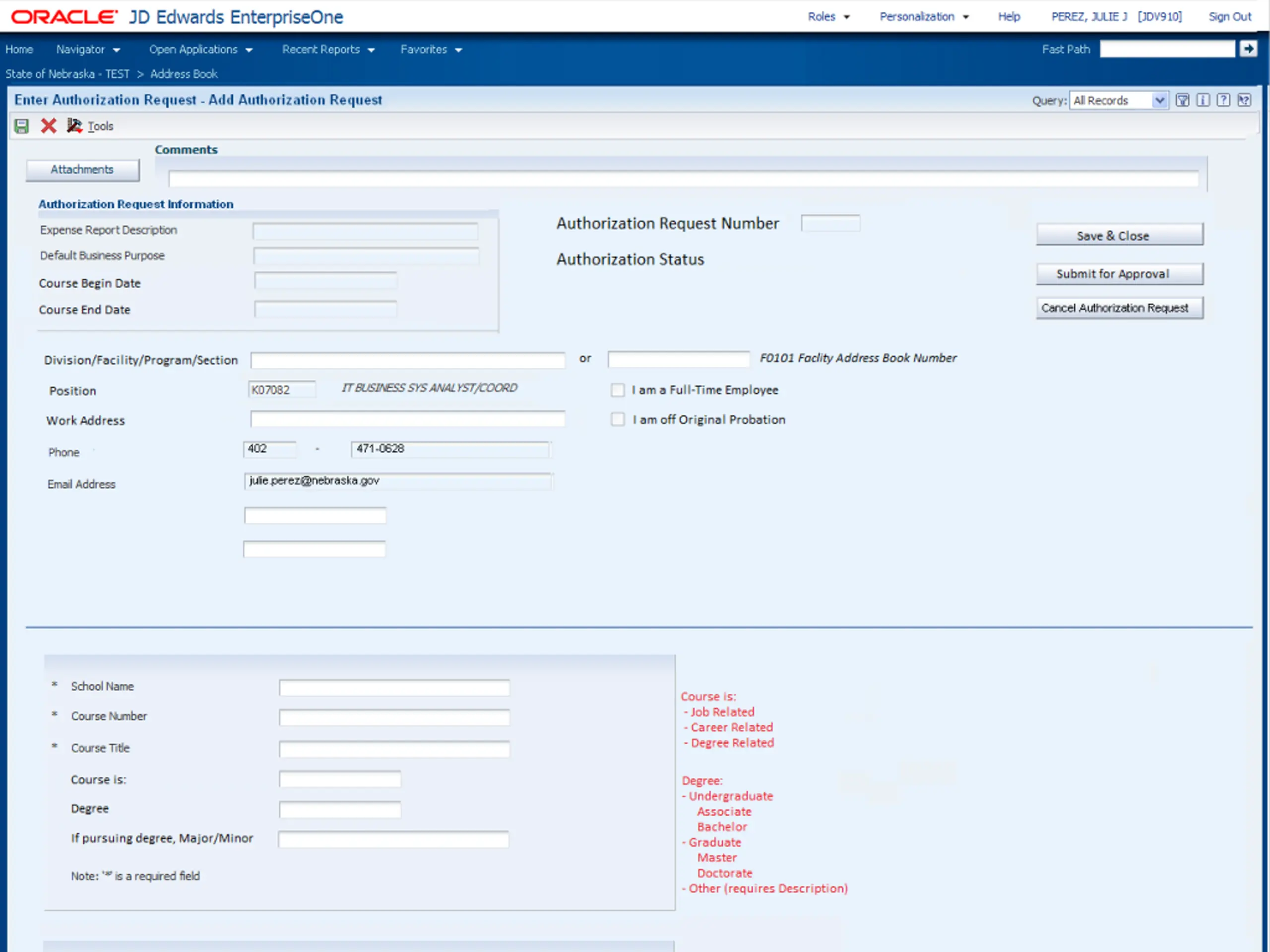The image size is (1270, 952).
Task: Click the Attachments button
Action: click(x=83, y=170)
